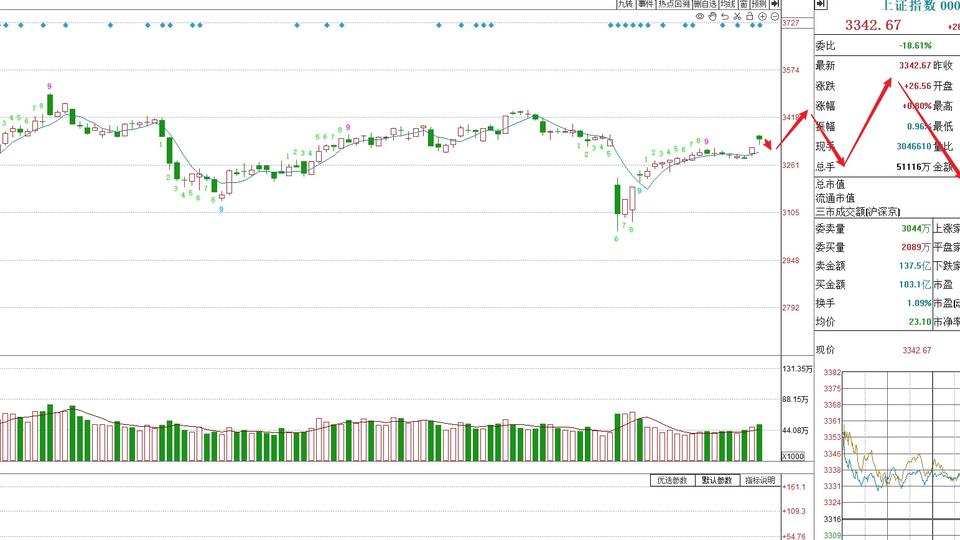Select the scissors cut icon
Image resolution: width=960 pixels, height=540 pixels.
737,17
